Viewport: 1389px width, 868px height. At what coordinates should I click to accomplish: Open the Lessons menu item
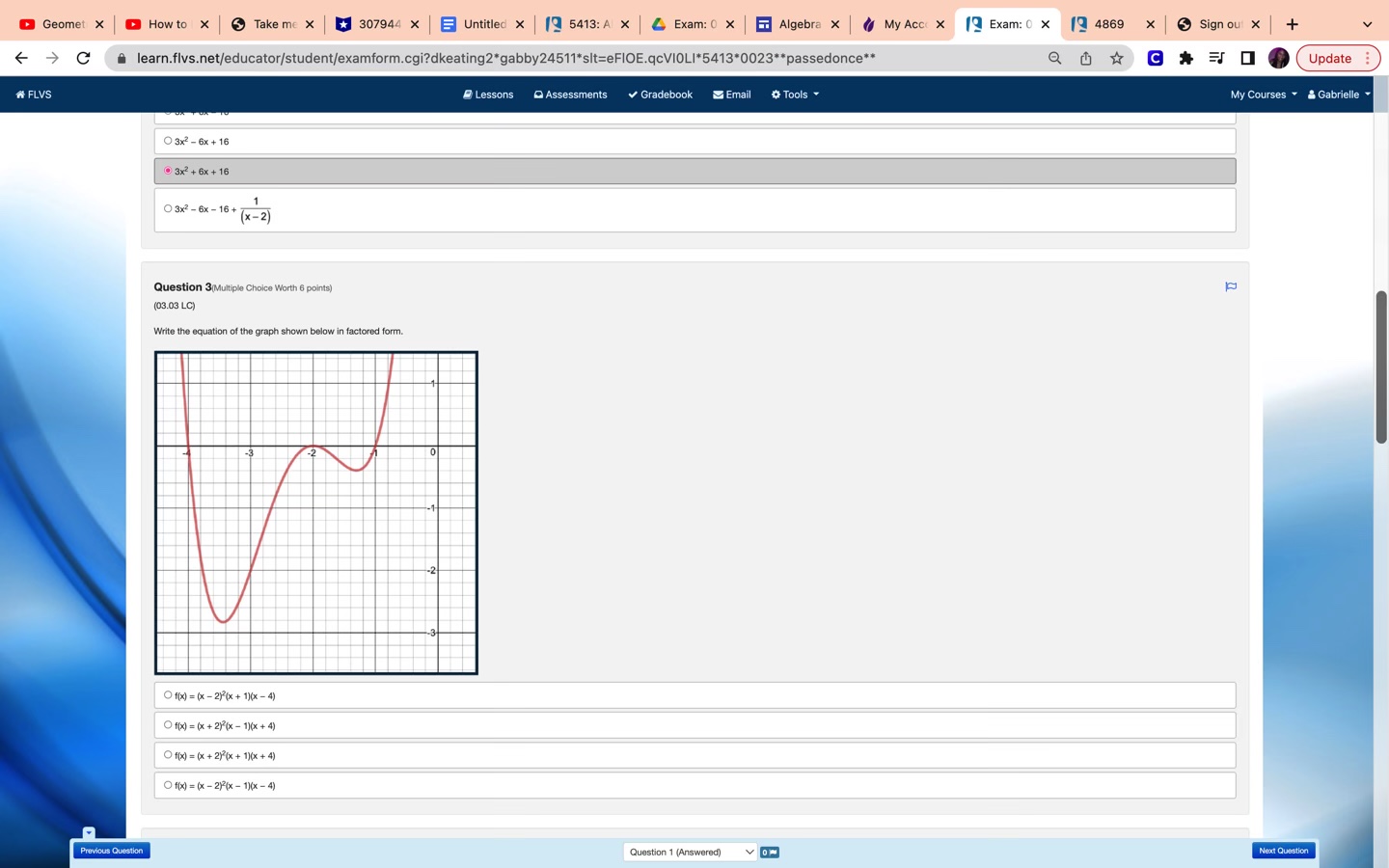(x=488, y=95)
